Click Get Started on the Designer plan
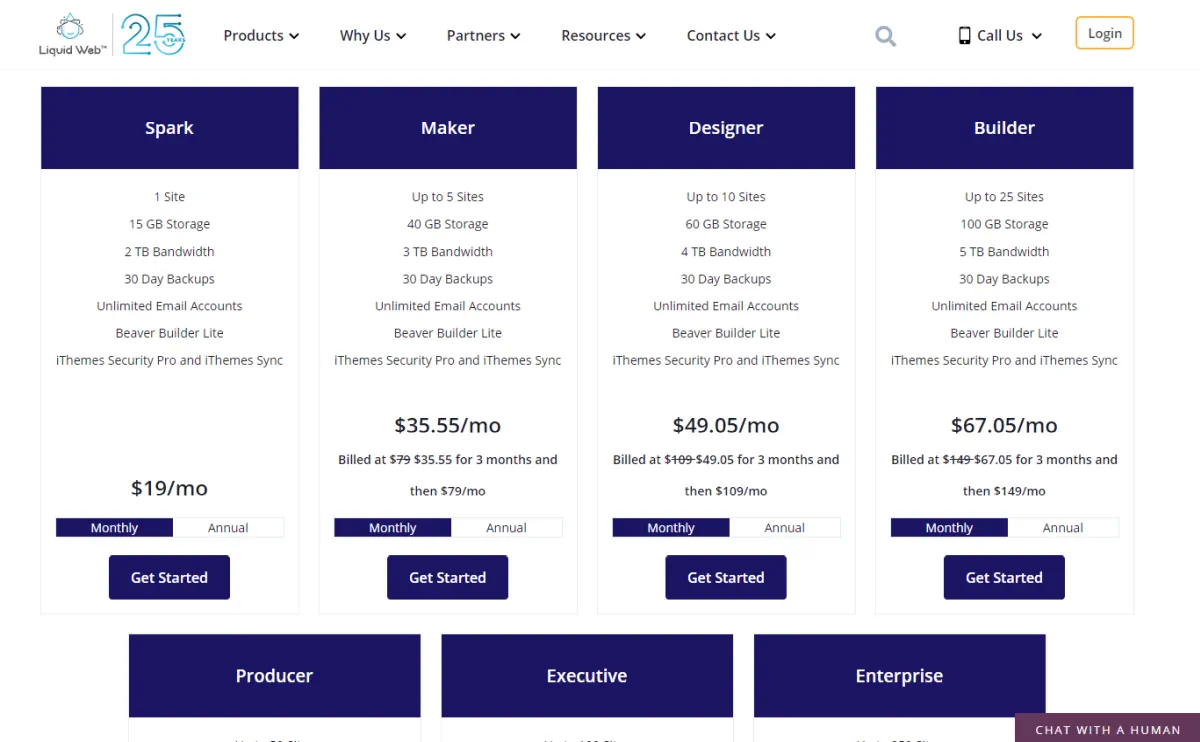 pos(726,577)
